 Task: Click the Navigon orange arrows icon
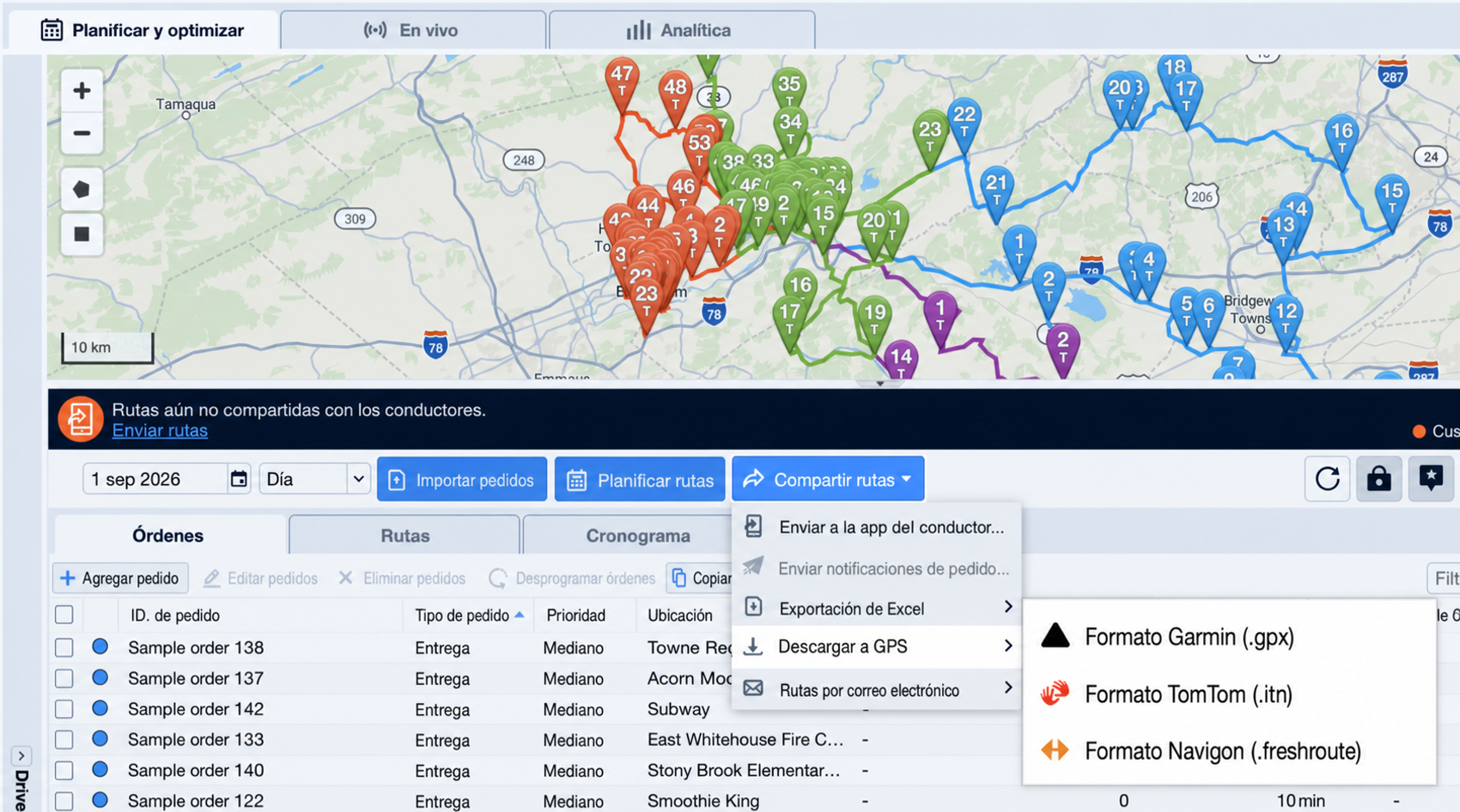[x=1055, y=750]
